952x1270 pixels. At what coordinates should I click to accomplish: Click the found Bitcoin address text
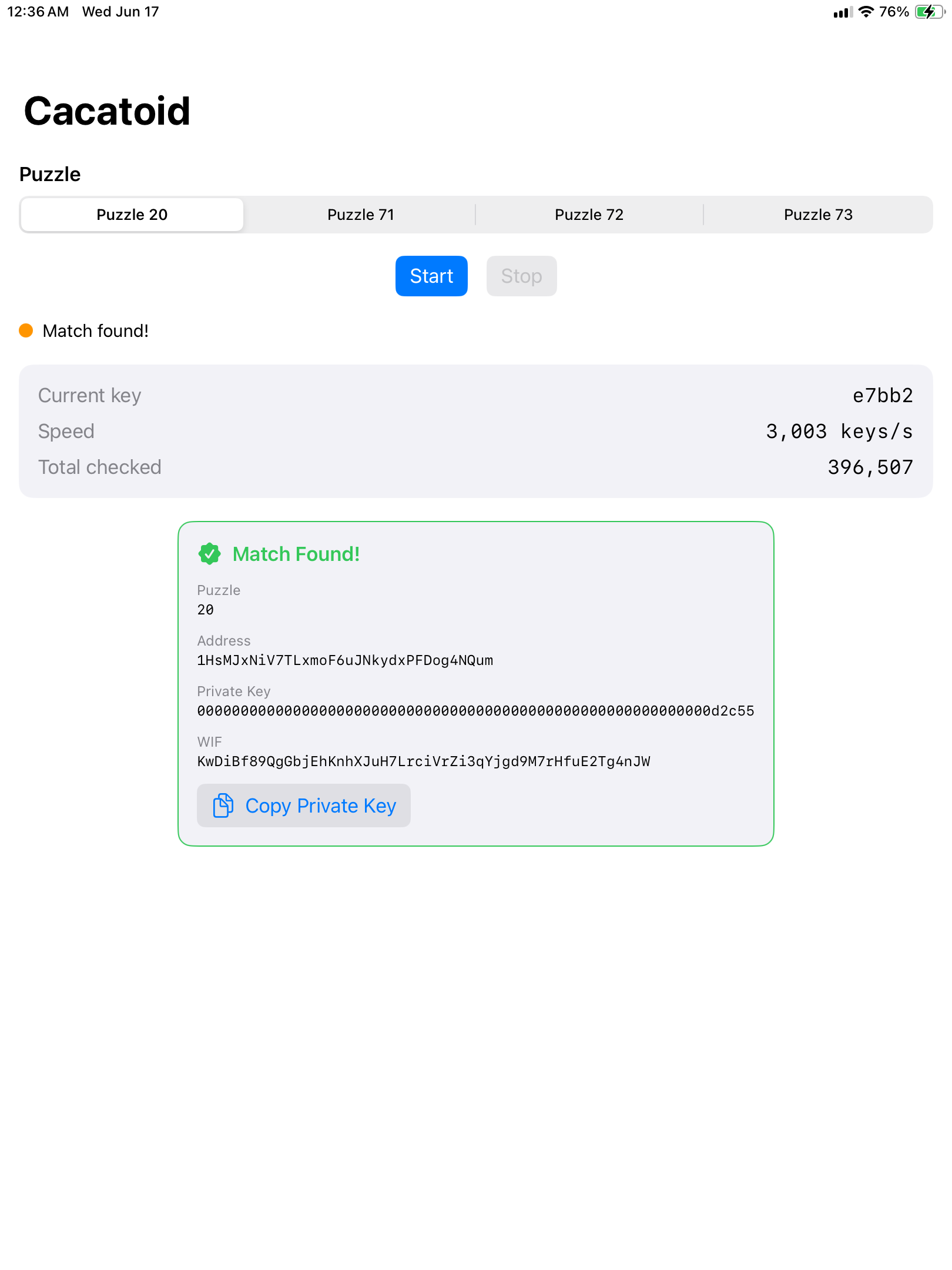(x=345, y=660)
